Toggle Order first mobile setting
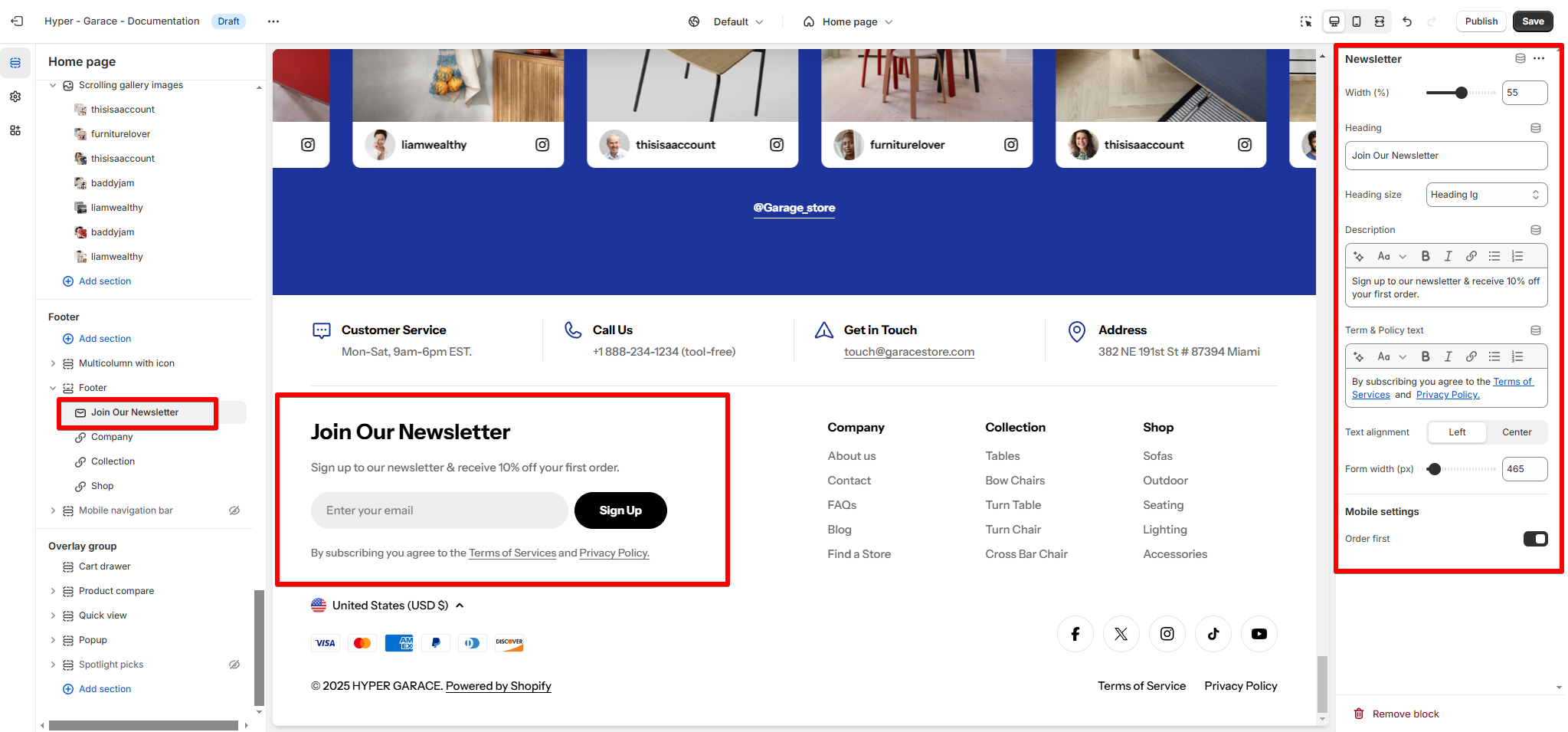Viewport: 1568px width, 732px height. tap(1535, 539)
